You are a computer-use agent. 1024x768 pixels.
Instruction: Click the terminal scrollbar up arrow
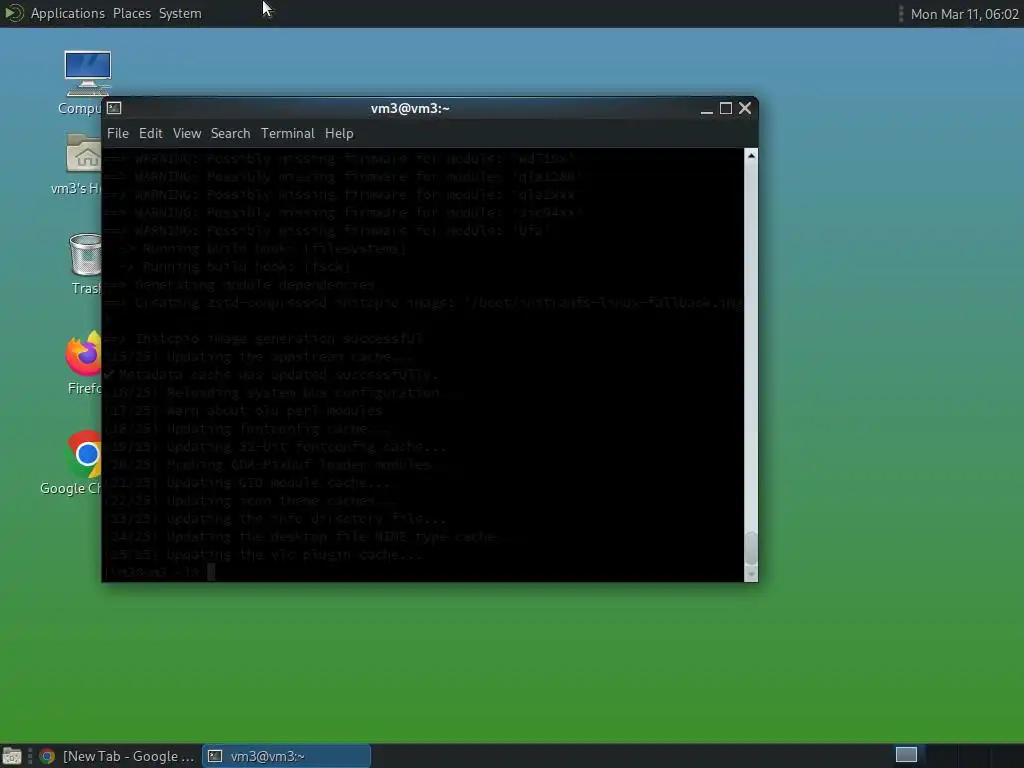point(751,155)
